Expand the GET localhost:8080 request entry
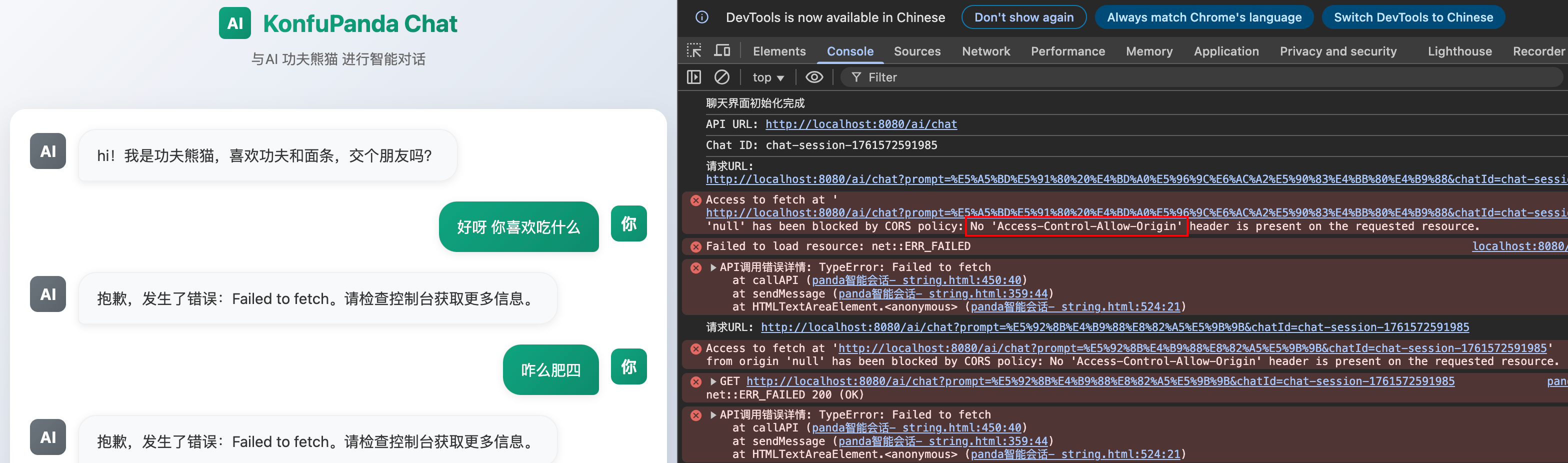This screenshot has height=463, width=1568. coord(713,381)
